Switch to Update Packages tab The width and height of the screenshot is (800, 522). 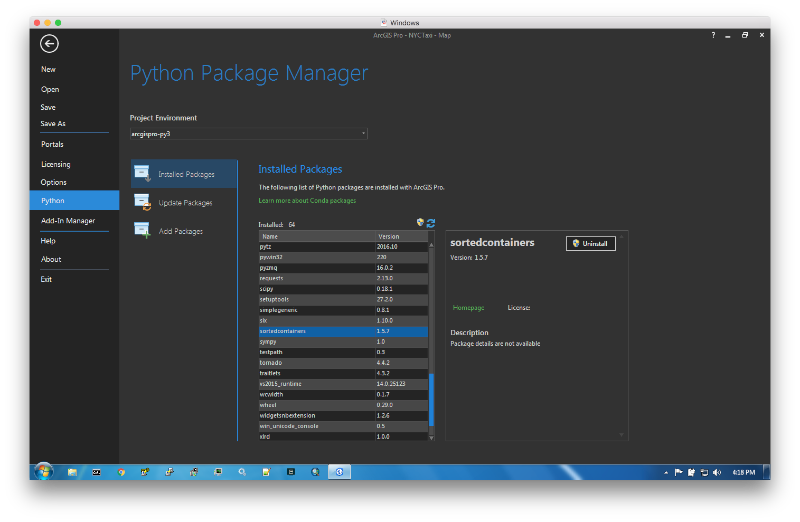pyautogui.click(x=184, y=203)
